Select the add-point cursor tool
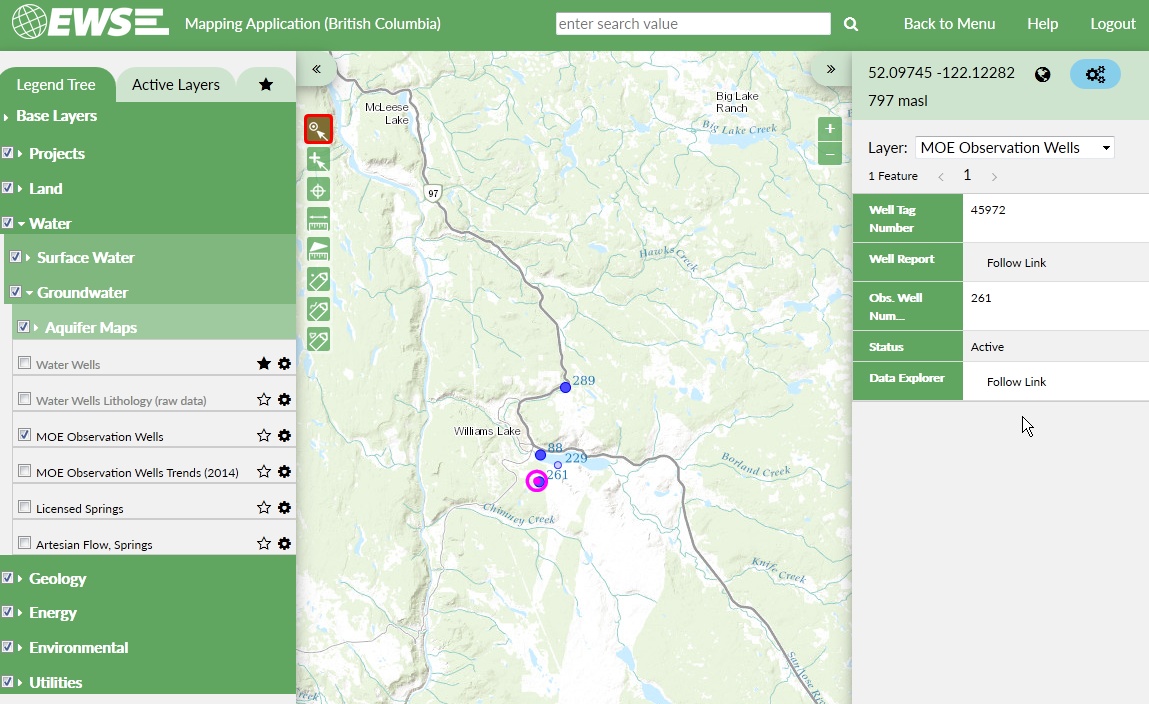This screenshot has width=1149, height=704. (x=318, y=160)
